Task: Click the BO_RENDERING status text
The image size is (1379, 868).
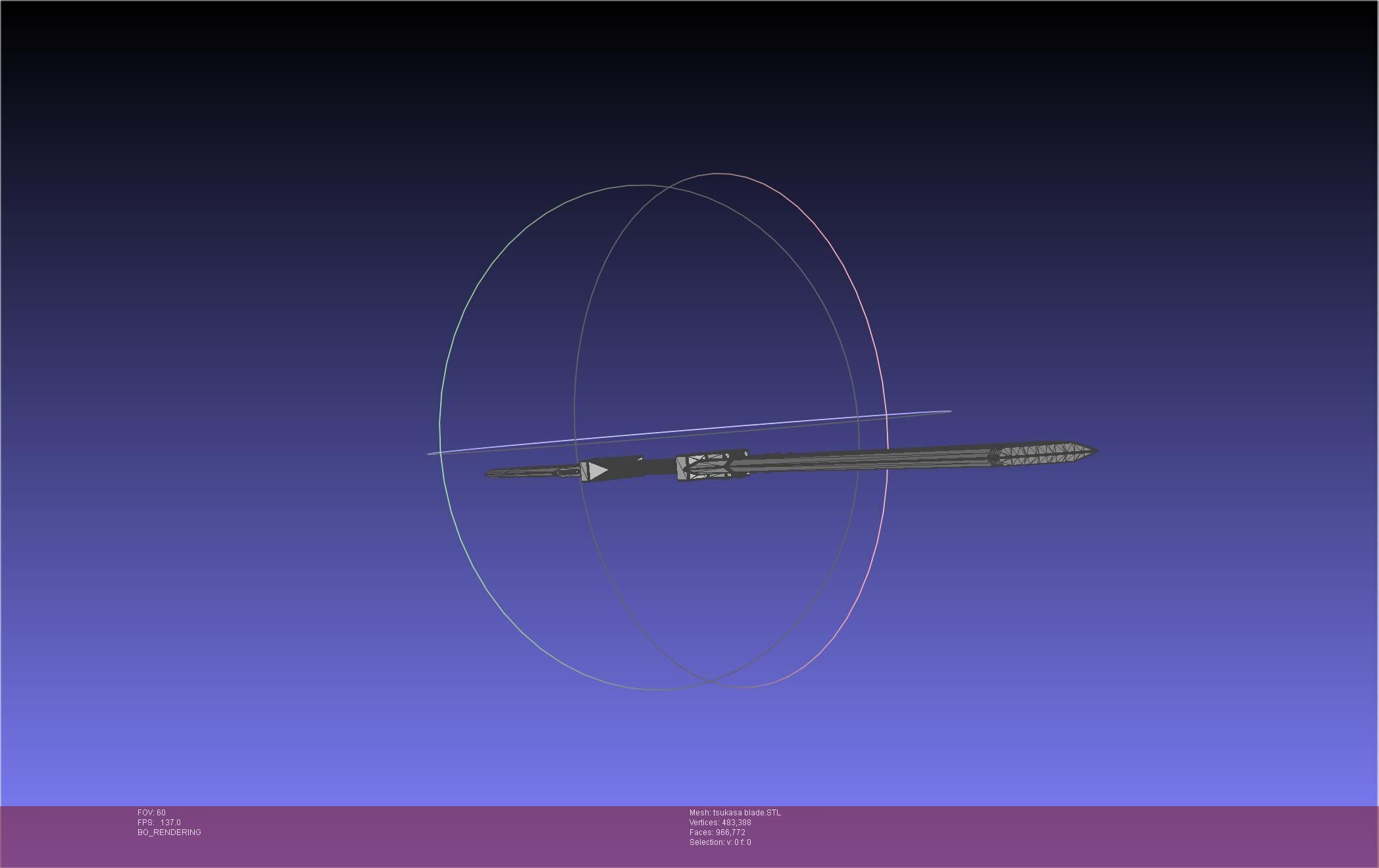Action: 169,832
